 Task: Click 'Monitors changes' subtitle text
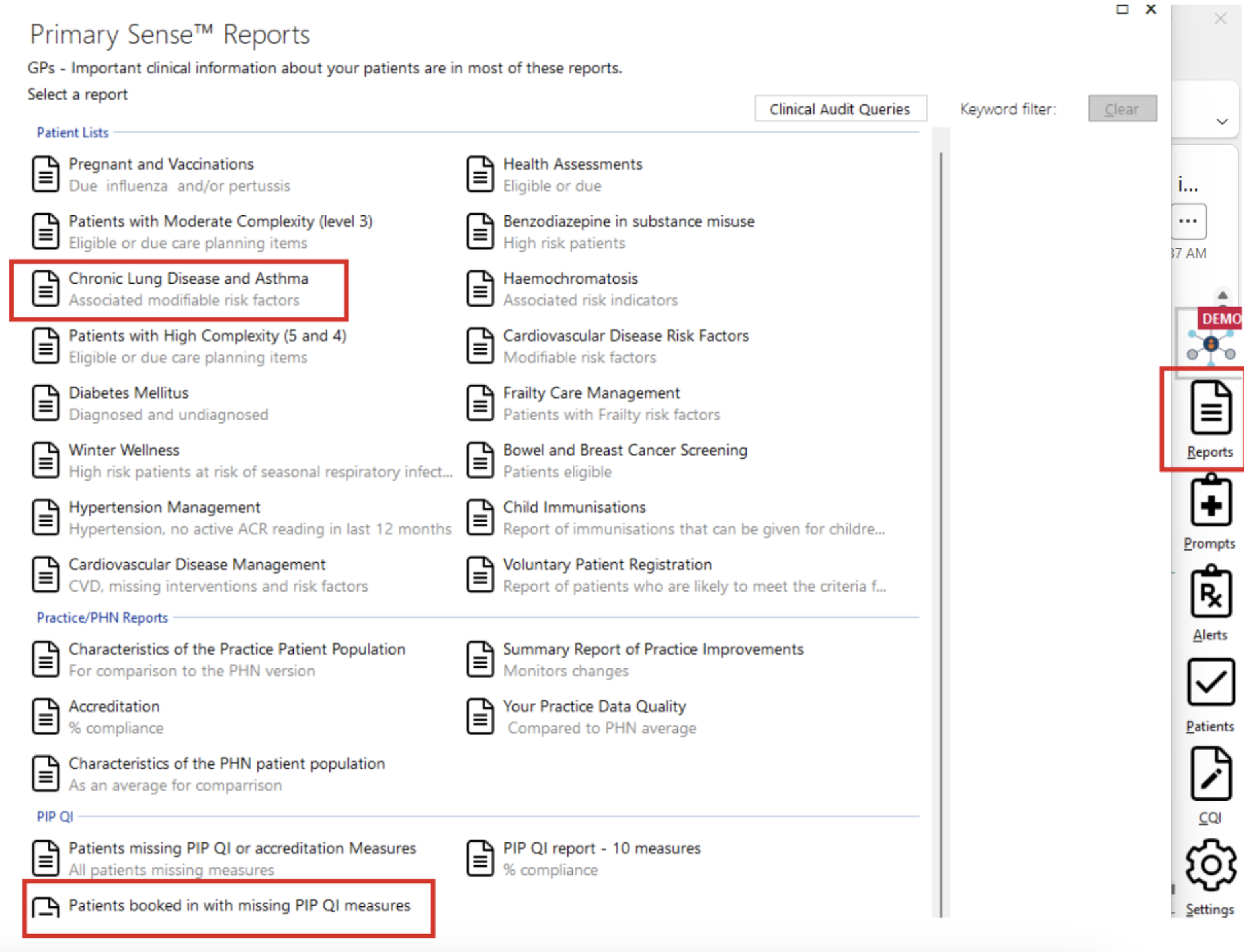[566, 671]
